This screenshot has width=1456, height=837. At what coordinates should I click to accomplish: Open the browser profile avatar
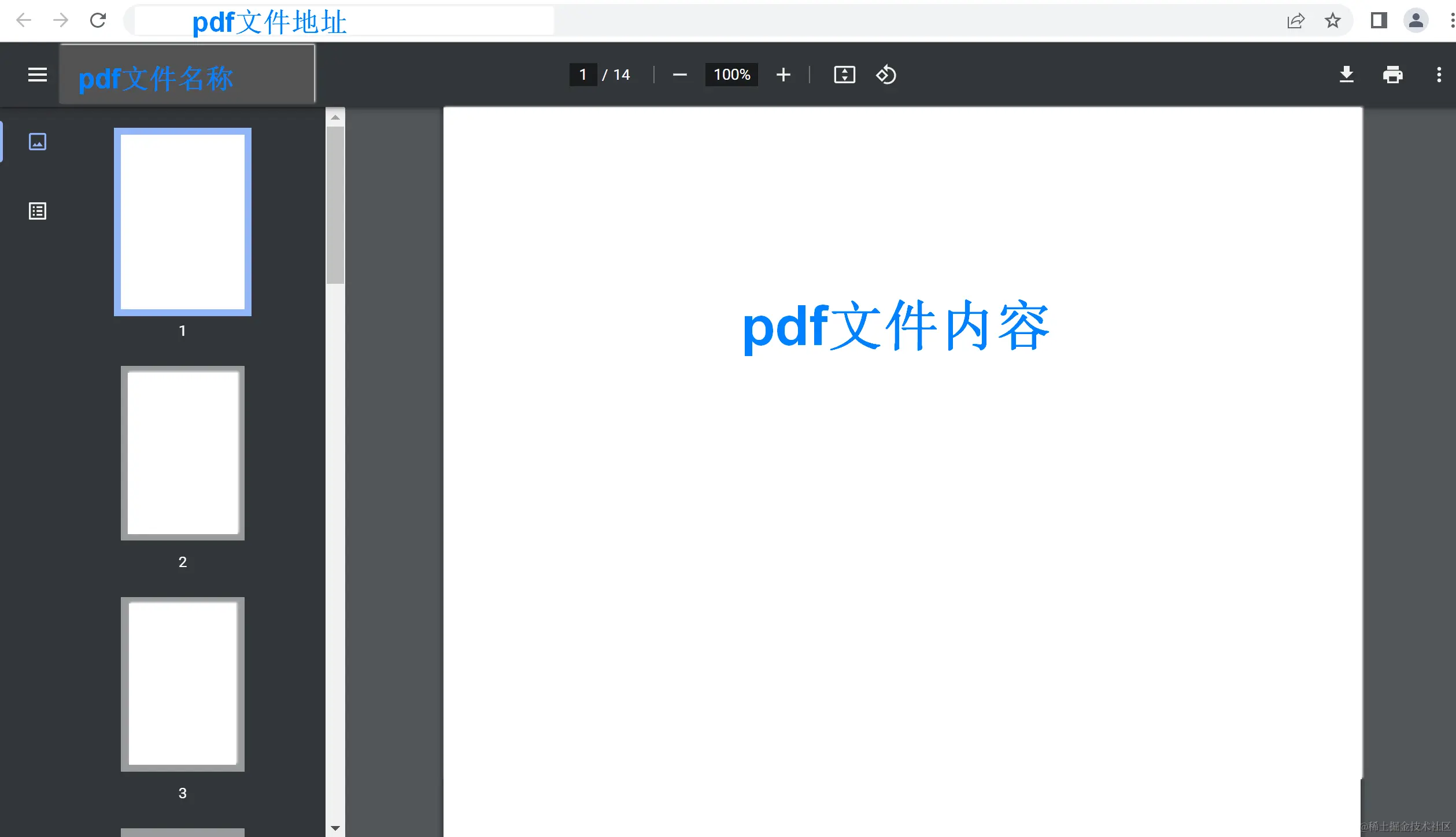point(1416,21)
